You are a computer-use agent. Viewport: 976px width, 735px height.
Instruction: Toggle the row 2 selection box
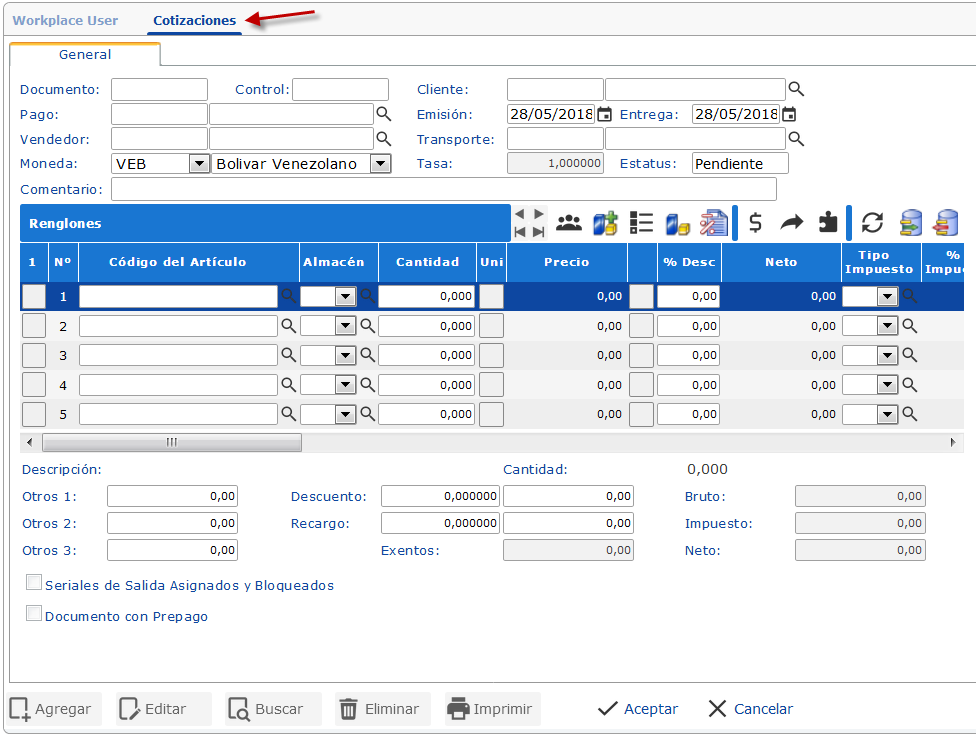[x=34, y=326]
